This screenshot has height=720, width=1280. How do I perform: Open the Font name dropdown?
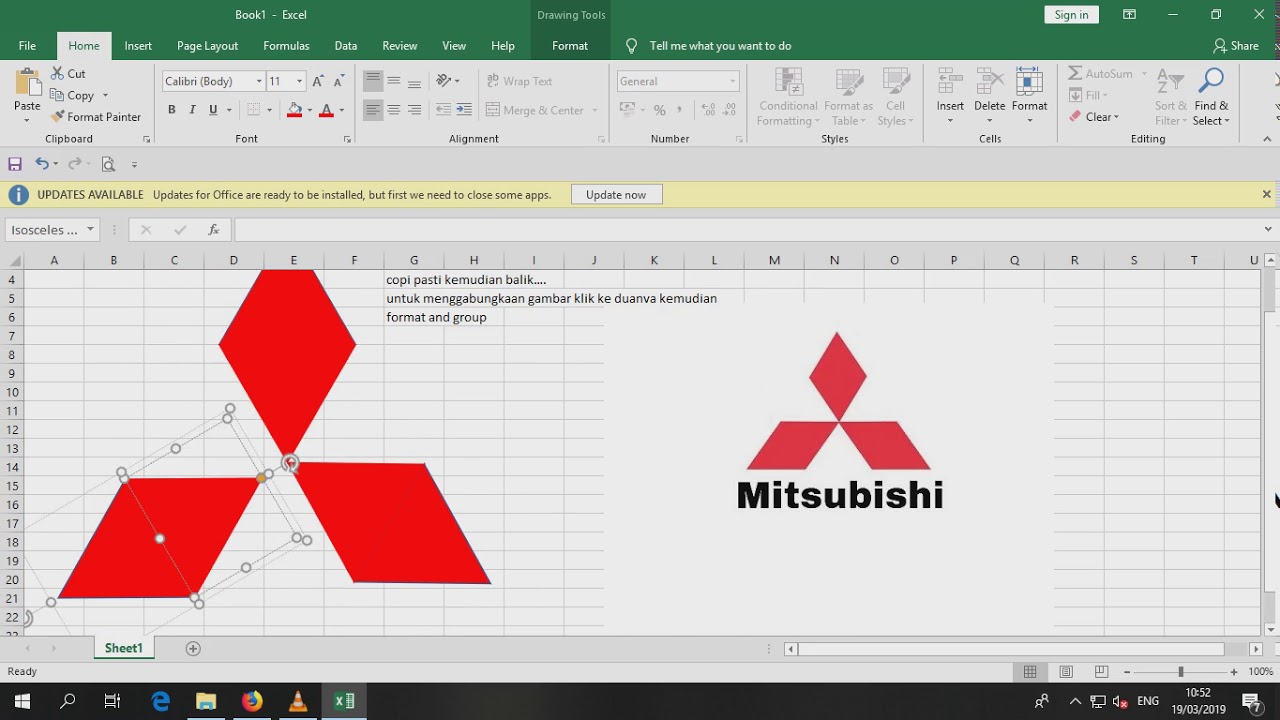pyautogui.click(x=259, y=81)
